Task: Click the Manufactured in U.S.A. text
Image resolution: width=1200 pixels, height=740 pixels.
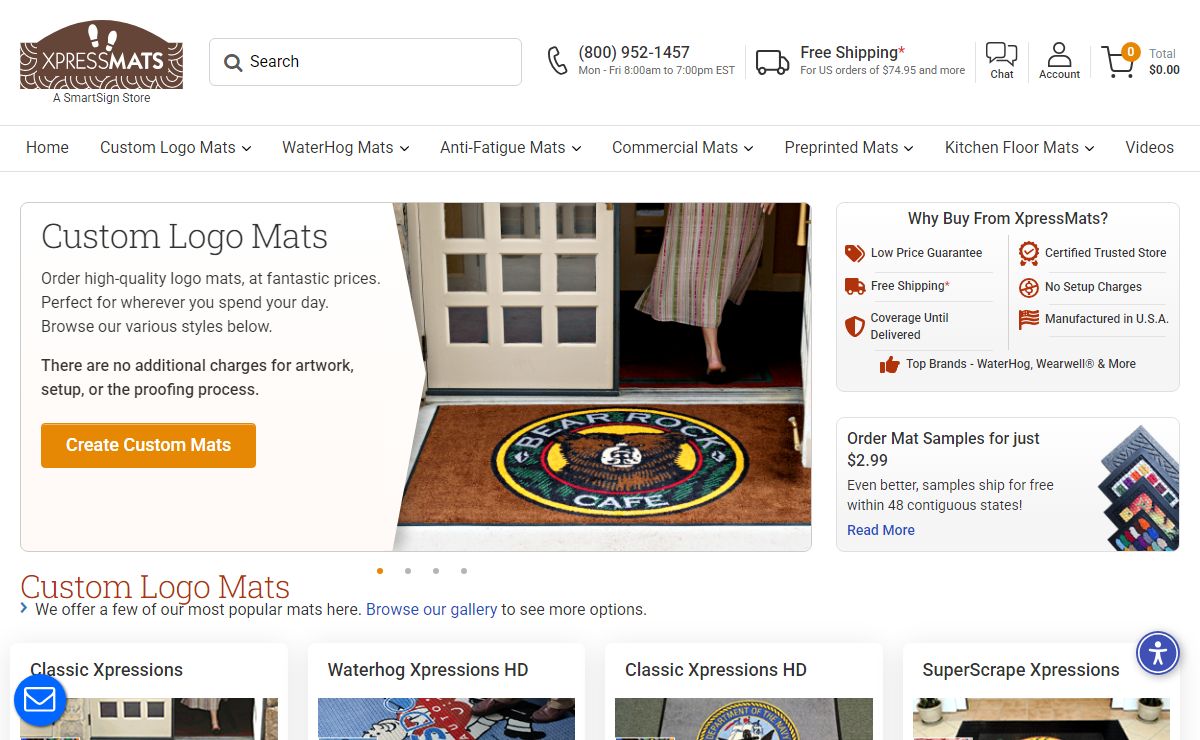Action: 1106,319
